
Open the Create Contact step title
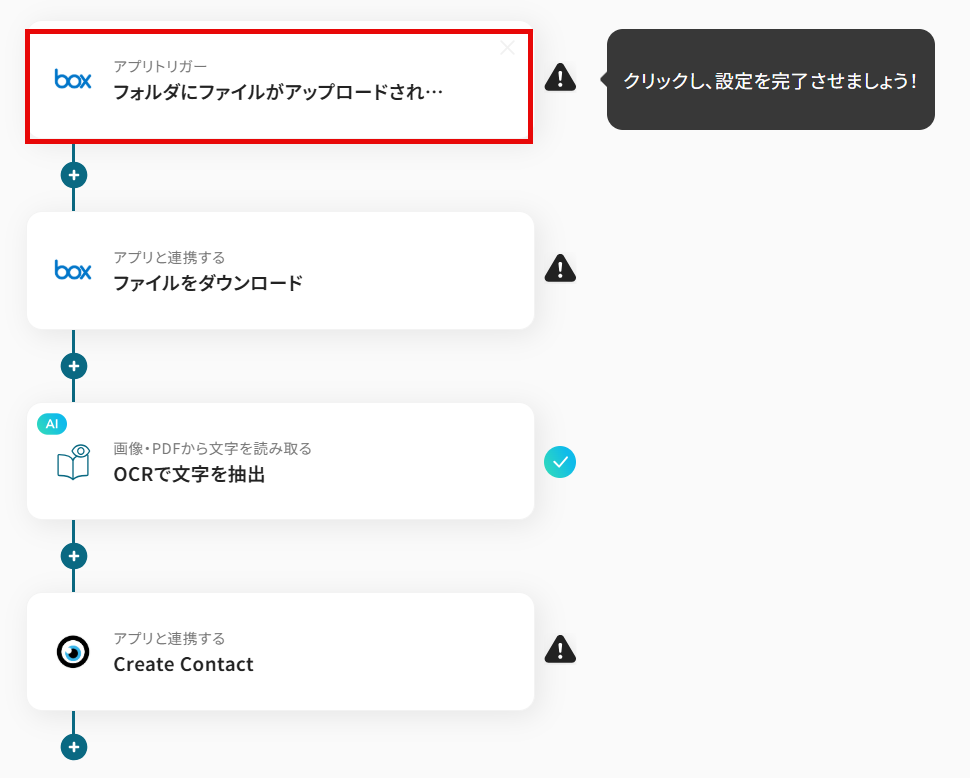183,664
